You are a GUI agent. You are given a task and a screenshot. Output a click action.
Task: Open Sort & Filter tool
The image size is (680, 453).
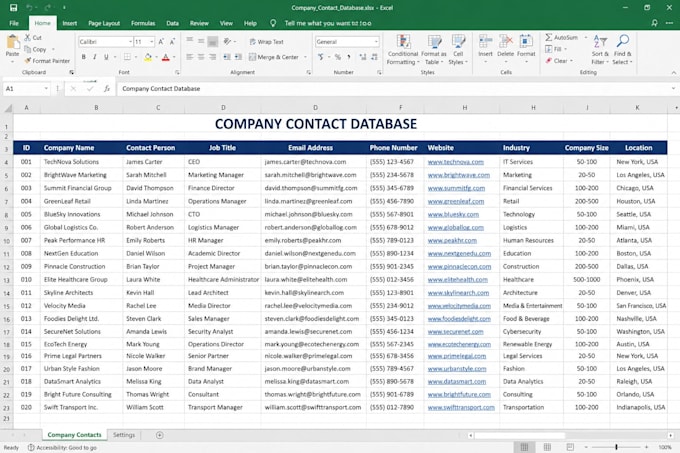(x=600, y=50)
